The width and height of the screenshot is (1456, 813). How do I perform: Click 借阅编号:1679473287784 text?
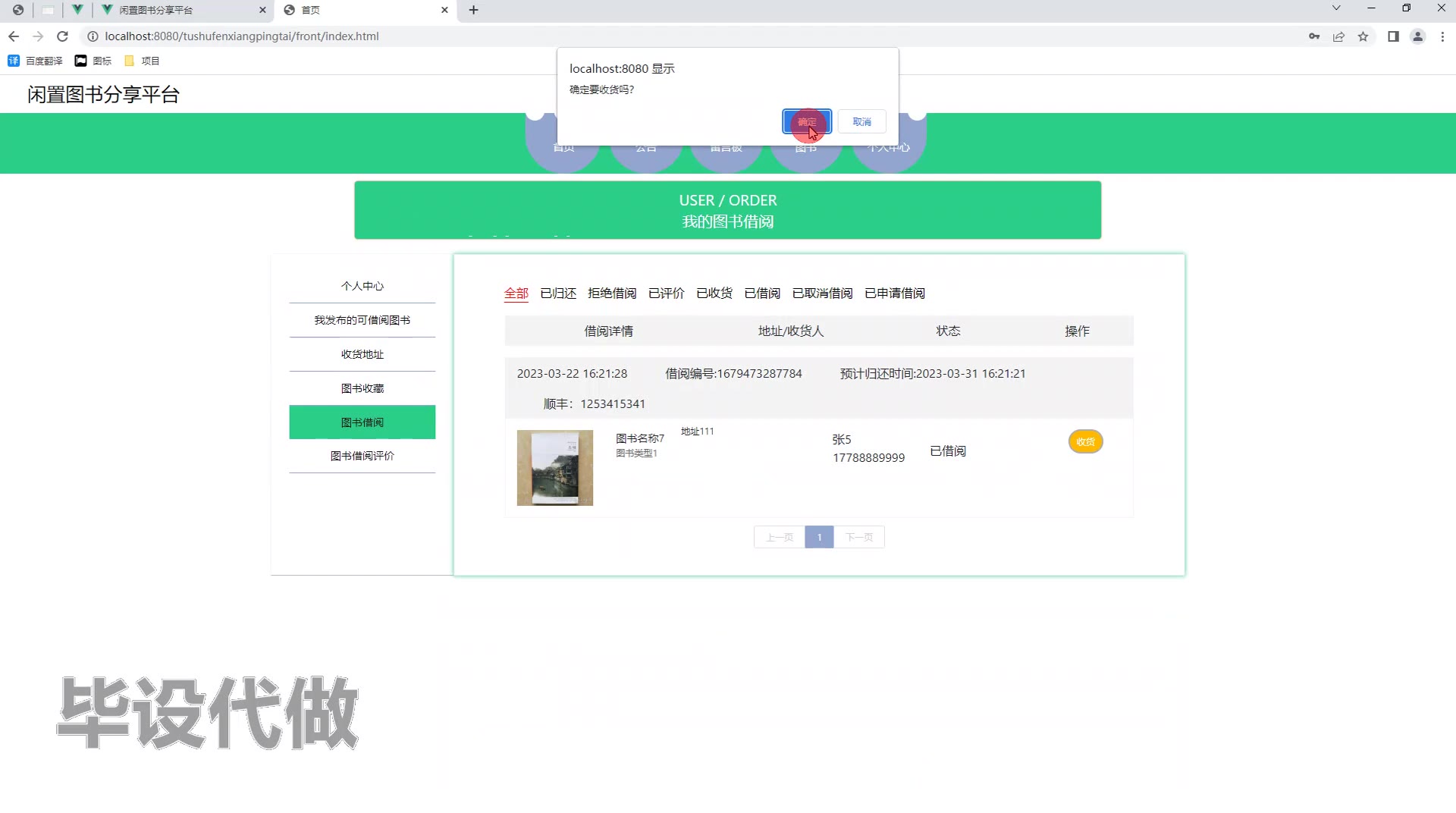(733, 373)
